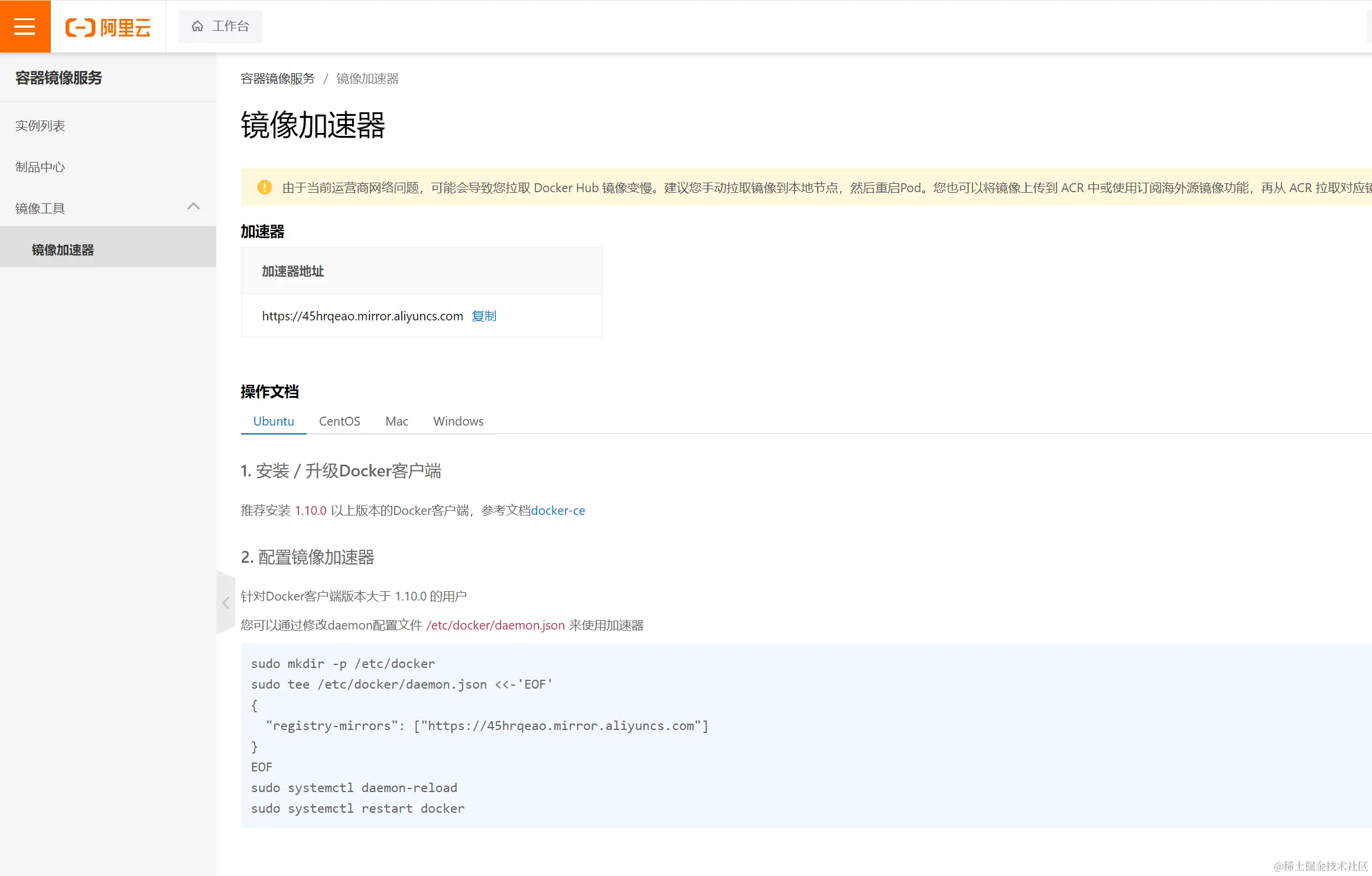Click the 1.10.0 version text in red
Image resolution: width=1372 pixels, height=876 pixels.
(311, 511)
